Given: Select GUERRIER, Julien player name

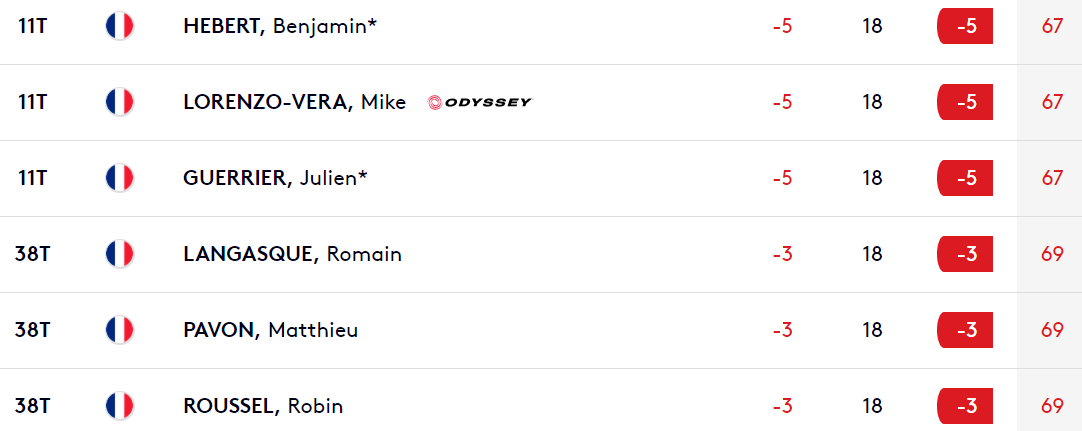Looking at the screenshot, I should pos(275,178).
